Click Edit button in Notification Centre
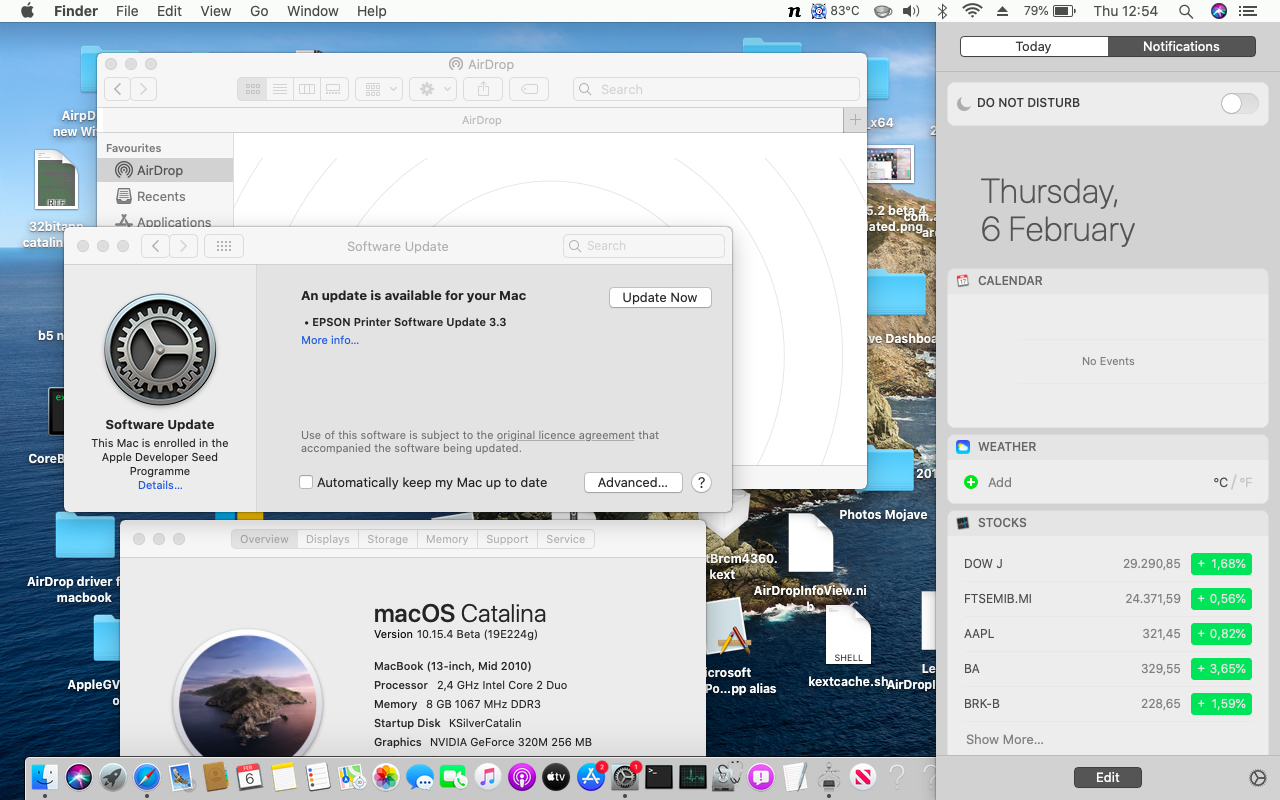This screenshot has height=800, width=1280. [x=1107, y=777]
